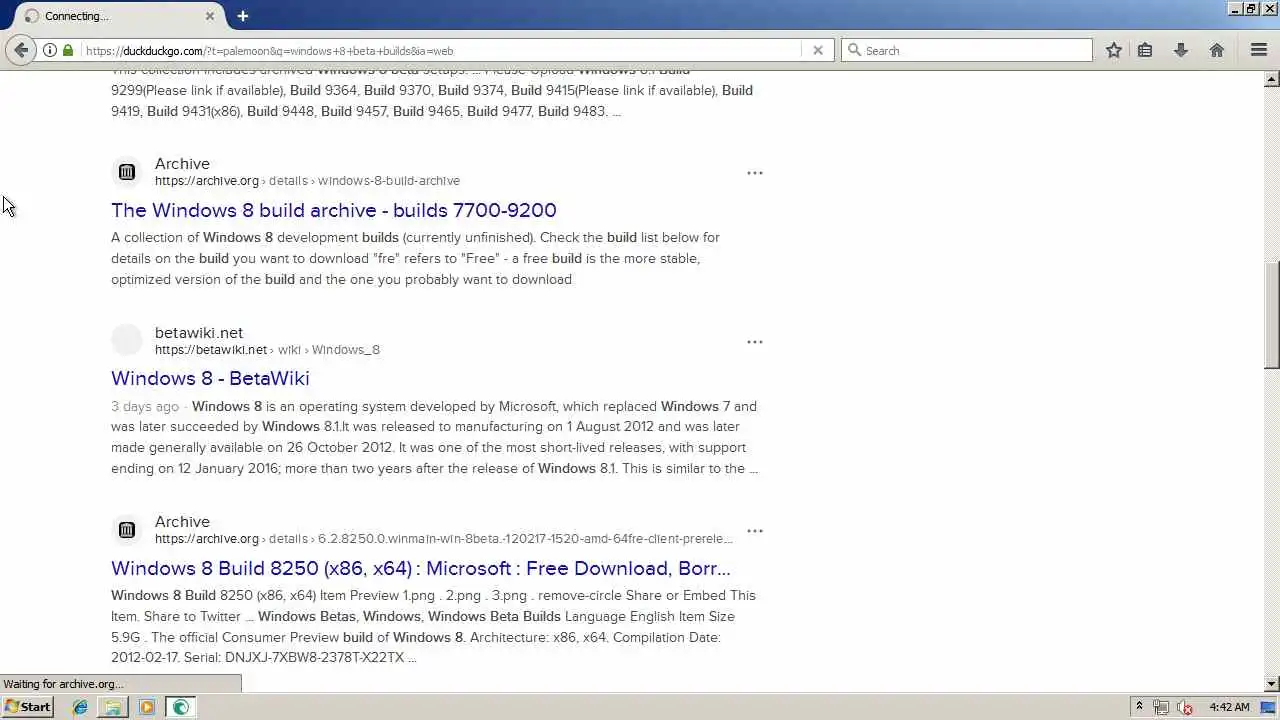Click the betawiki.net site name
Viewport: 1280px width, 720px height.
coord(199,333)
